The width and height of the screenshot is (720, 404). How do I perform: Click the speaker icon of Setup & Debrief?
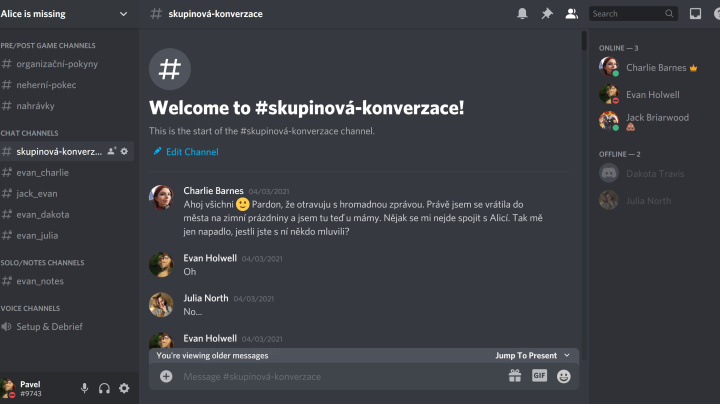click(x=6, y=326)
